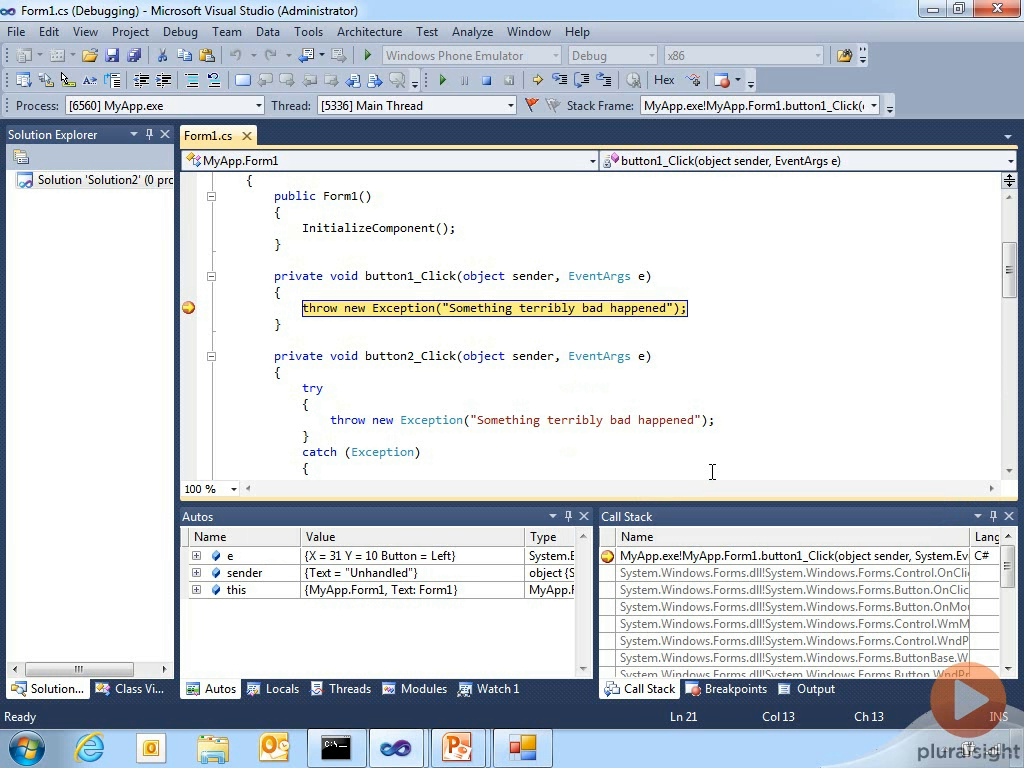Viewport: 1024px width, 768px height.
Task: Open the Tools menu
Action: click(308, 31)
